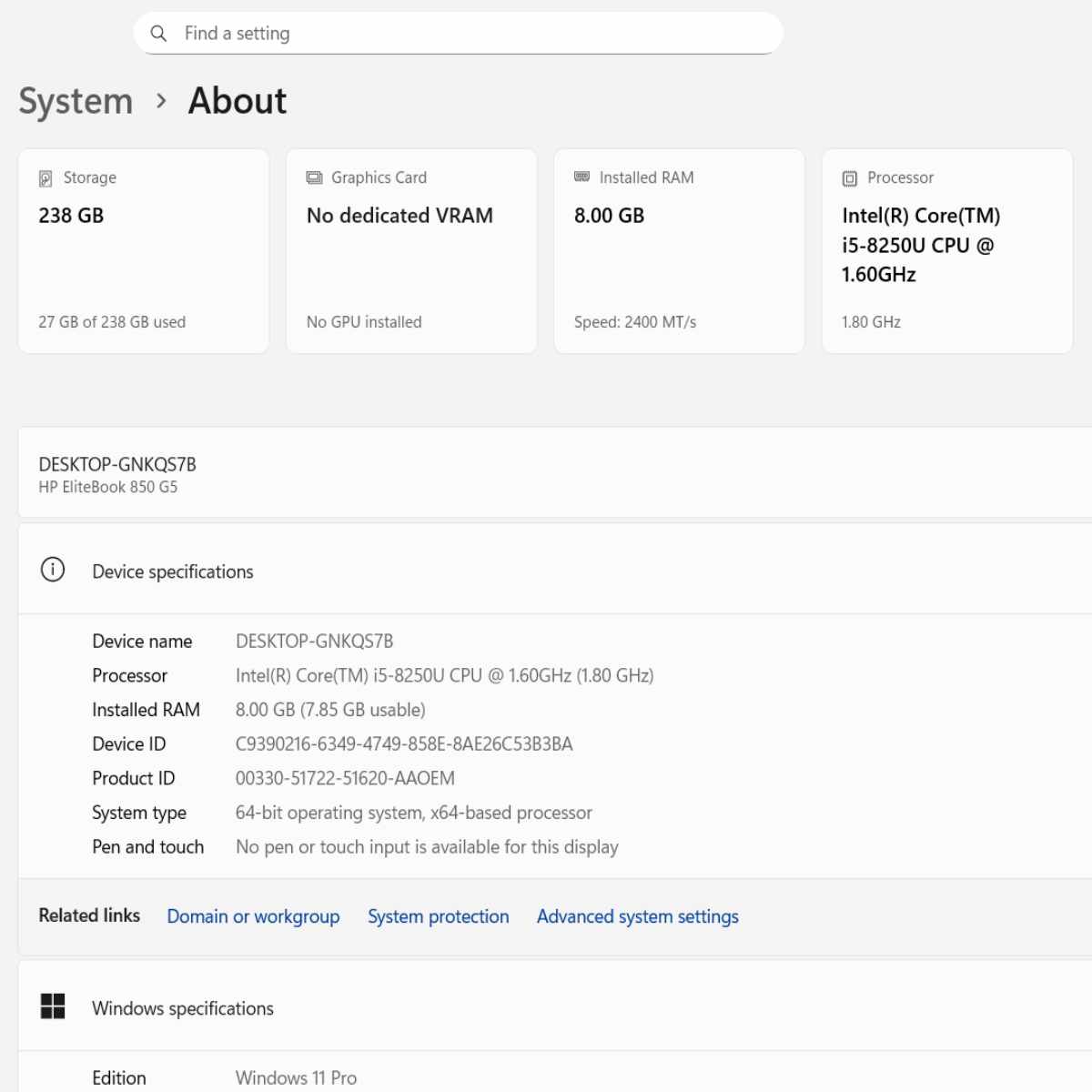Screen dimensions: 1092x1092
Task: Click the processor card i5-8250U name
Action: click(921, 245)
